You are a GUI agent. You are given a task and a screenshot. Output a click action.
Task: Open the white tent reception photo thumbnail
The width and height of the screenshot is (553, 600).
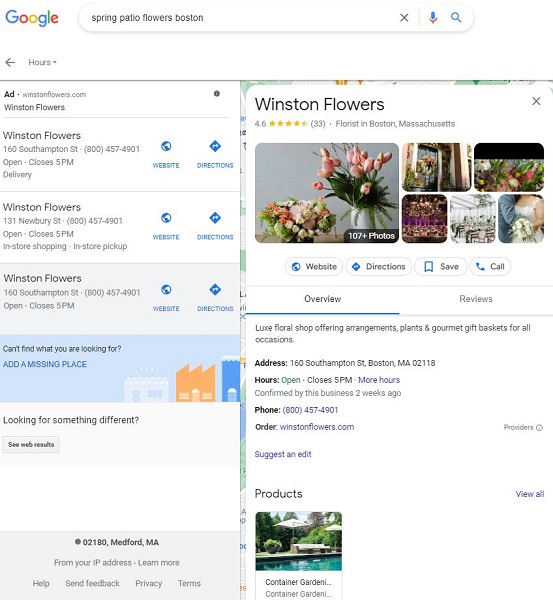pyautogui.click(x=473, y=218)
